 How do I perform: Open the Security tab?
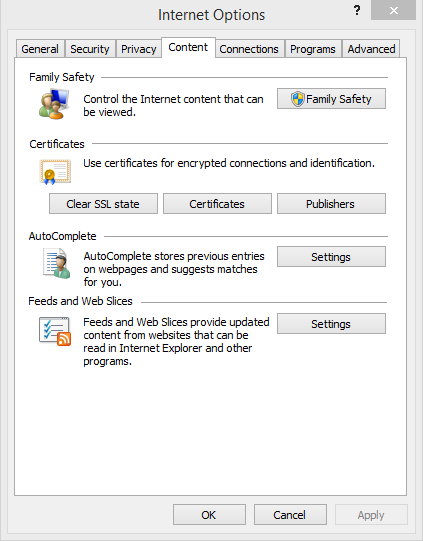point(90,49)
